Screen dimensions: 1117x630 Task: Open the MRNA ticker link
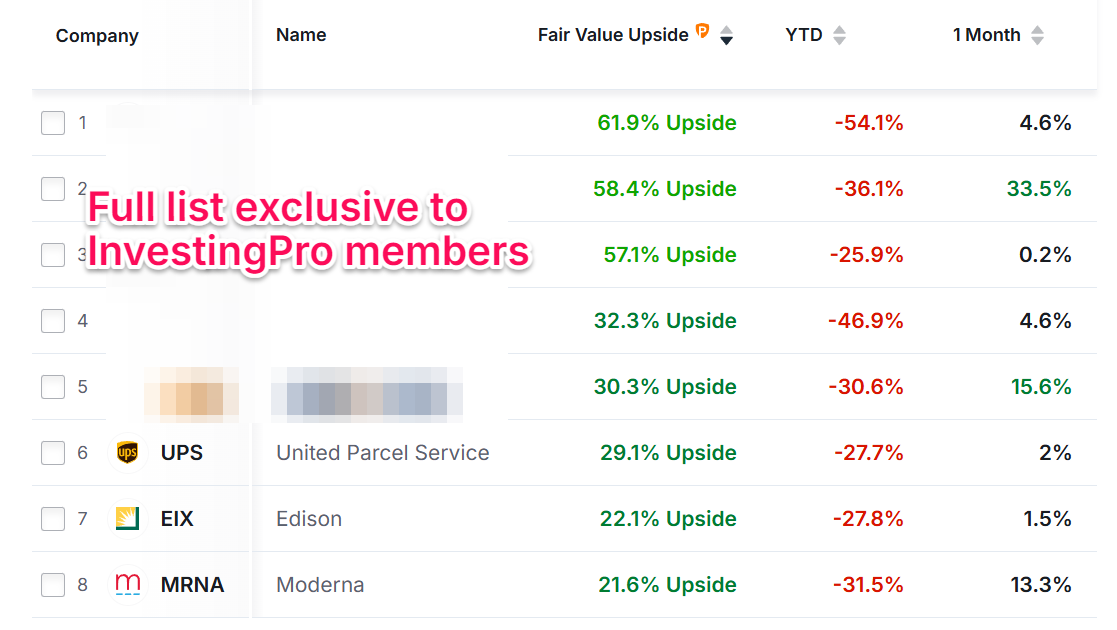pos(192,585)
